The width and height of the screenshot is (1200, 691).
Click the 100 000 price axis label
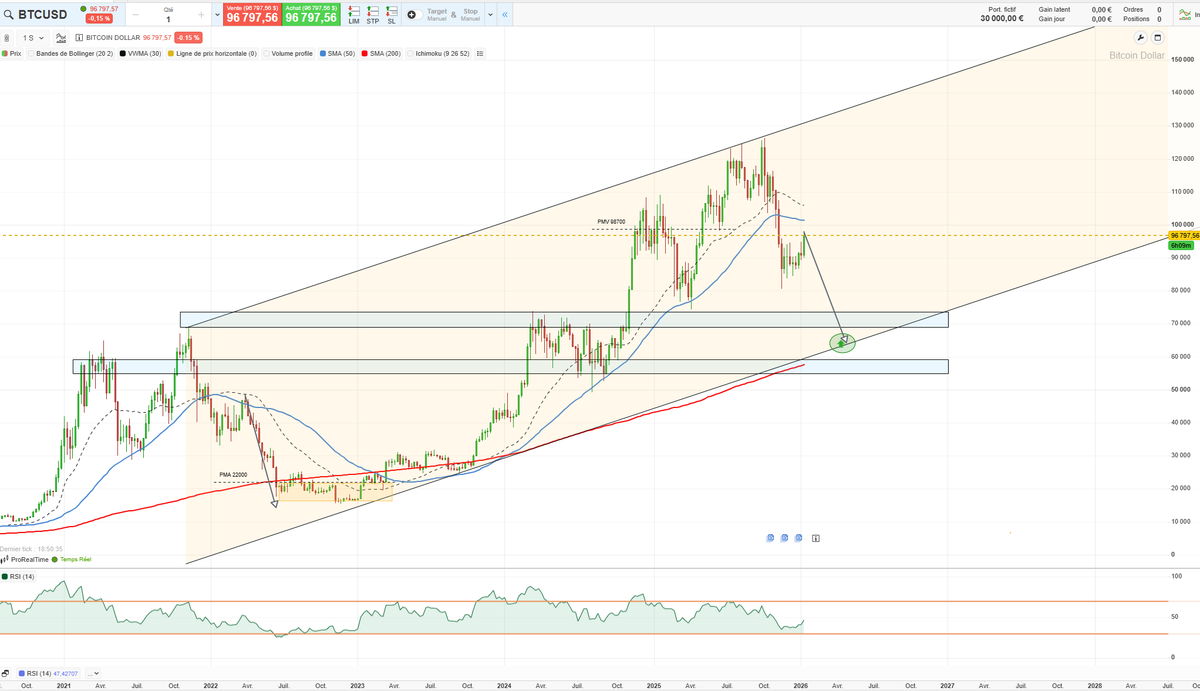click(1182, 225)
